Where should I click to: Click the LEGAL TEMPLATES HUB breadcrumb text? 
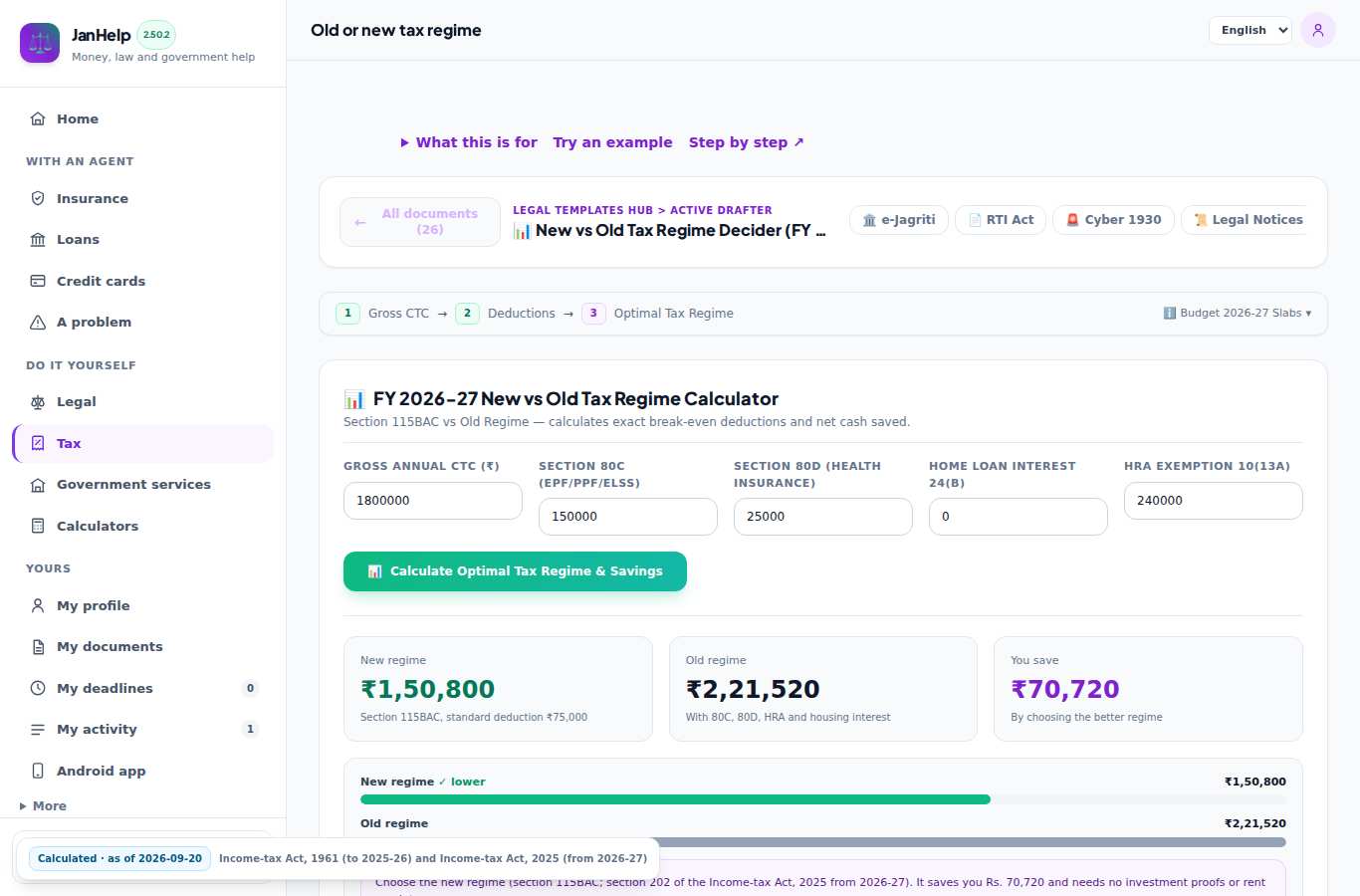582,210
